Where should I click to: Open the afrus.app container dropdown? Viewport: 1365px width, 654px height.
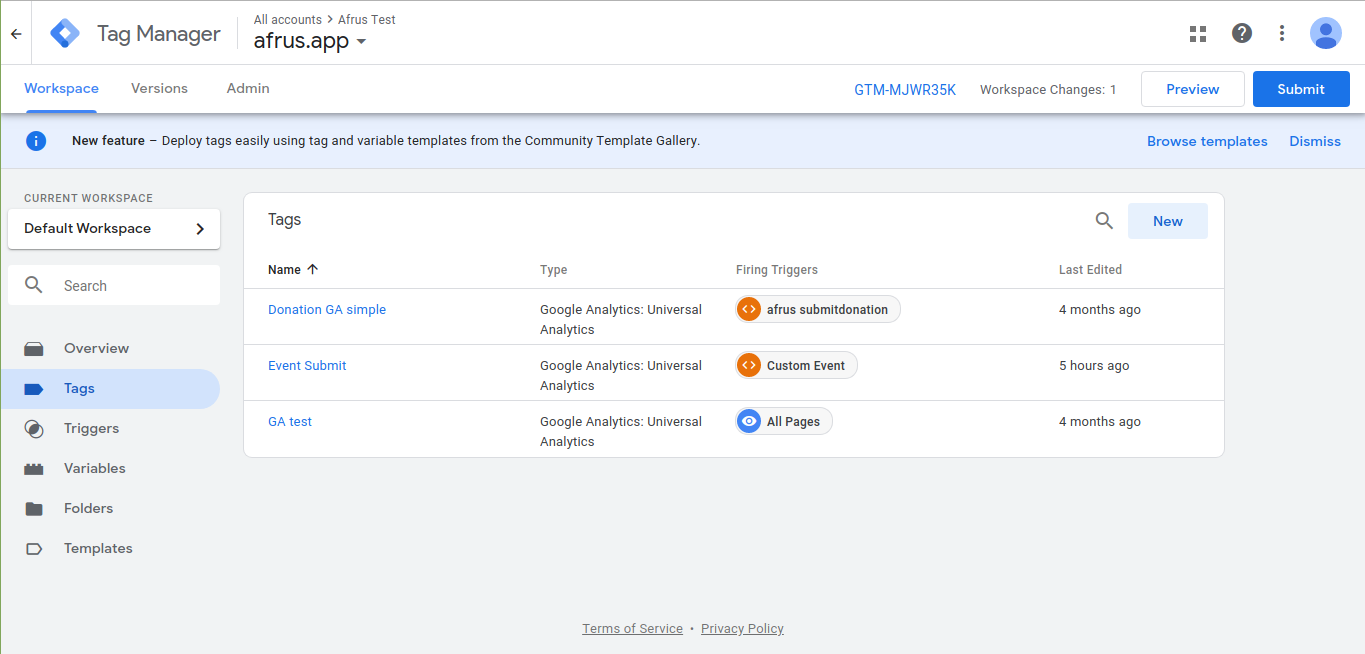(x=310, y=41)
